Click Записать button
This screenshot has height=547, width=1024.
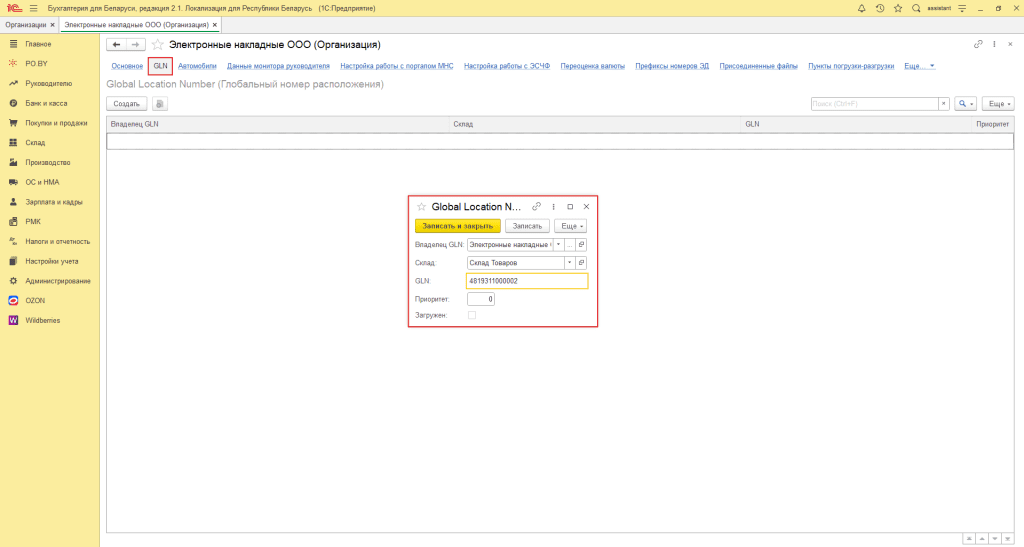pos(527,226)
